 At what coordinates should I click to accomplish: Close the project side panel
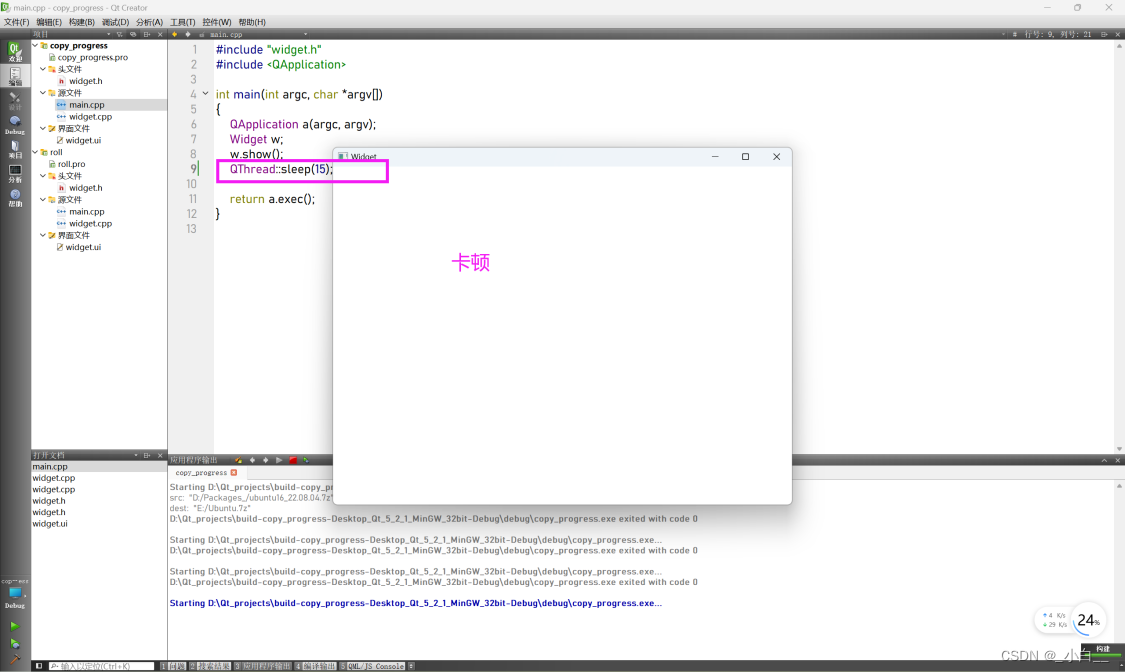pyautogui.click(x=160, y=34)
